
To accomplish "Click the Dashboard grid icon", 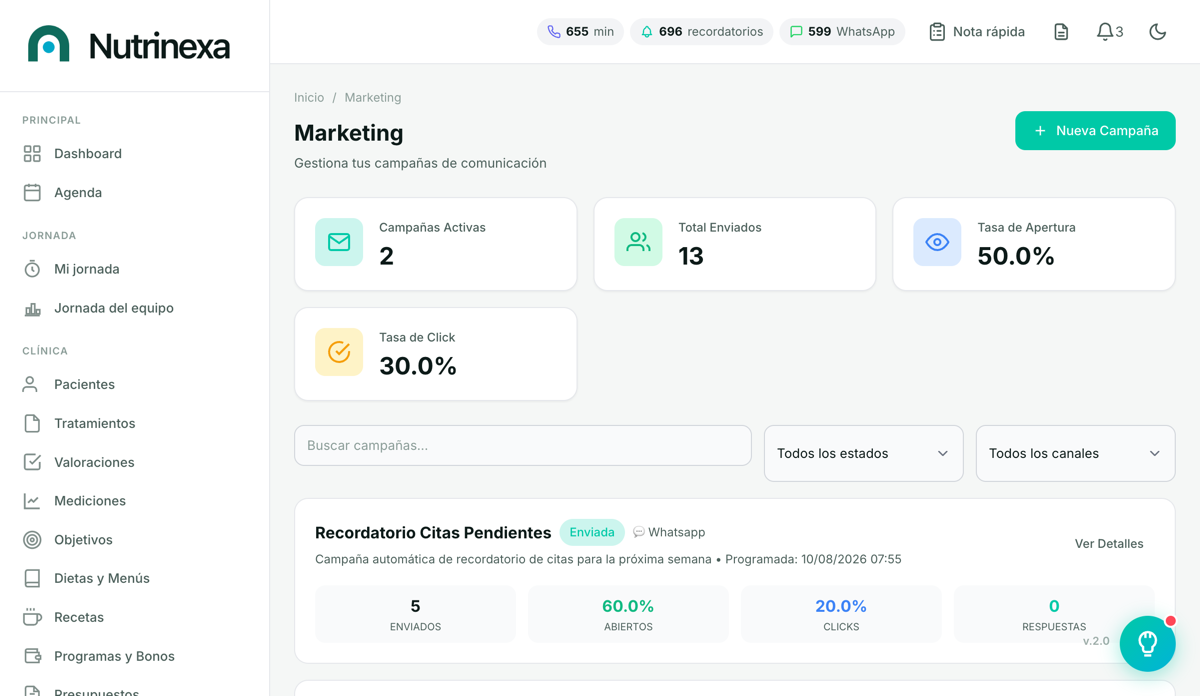I will pyautogui.click(x=32, y=153).
